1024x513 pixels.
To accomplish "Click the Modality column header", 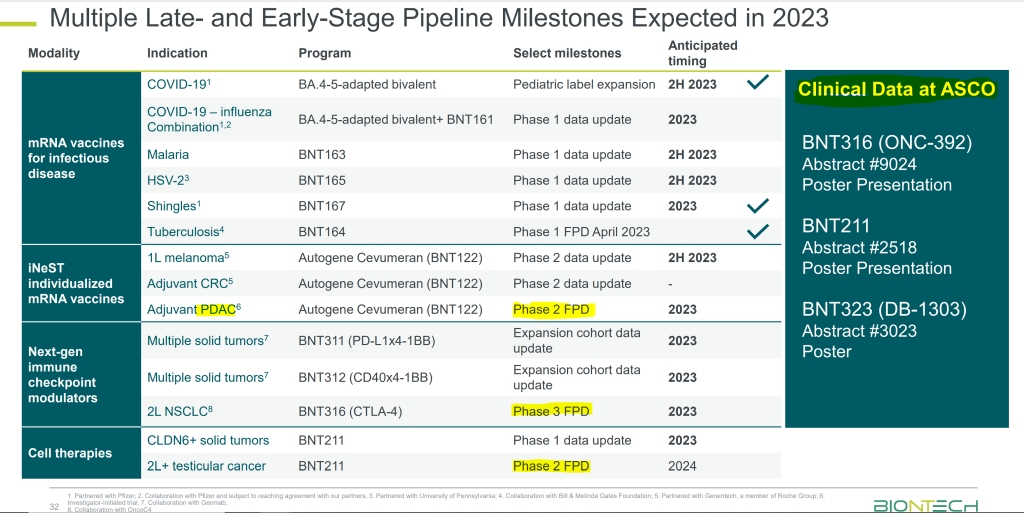I will [x=54, y=53].
